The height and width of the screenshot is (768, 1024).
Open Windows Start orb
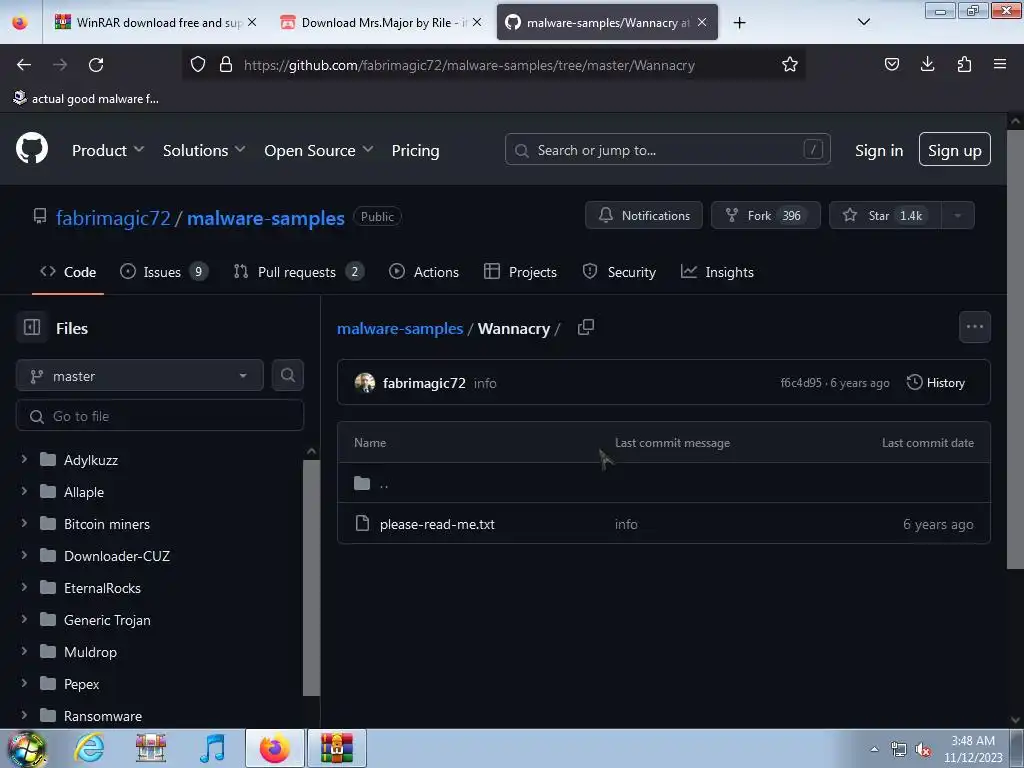(26, 748)
